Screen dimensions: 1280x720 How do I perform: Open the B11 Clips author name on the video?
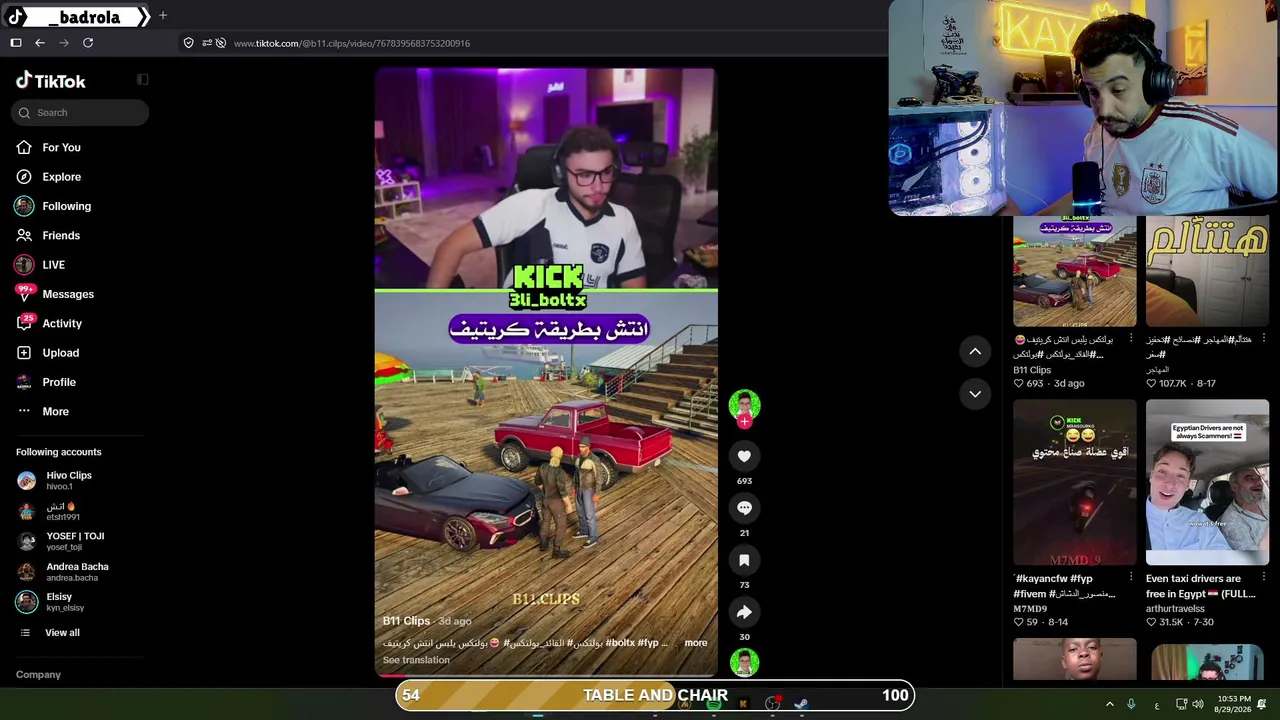(x=406, y=621)
